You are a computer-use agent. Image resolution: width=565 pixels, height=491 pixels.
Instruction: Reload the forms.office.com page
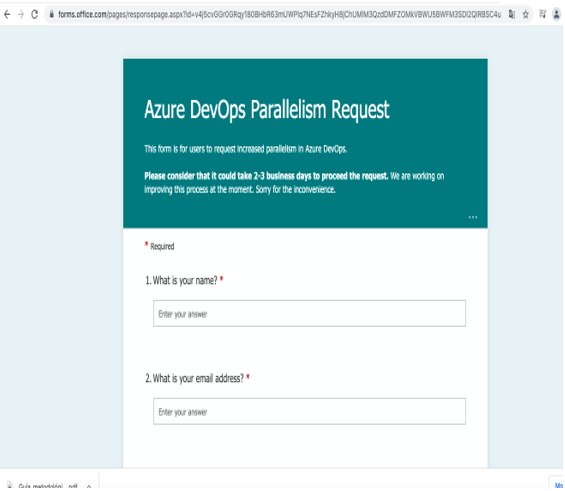[x=35, y=14]
